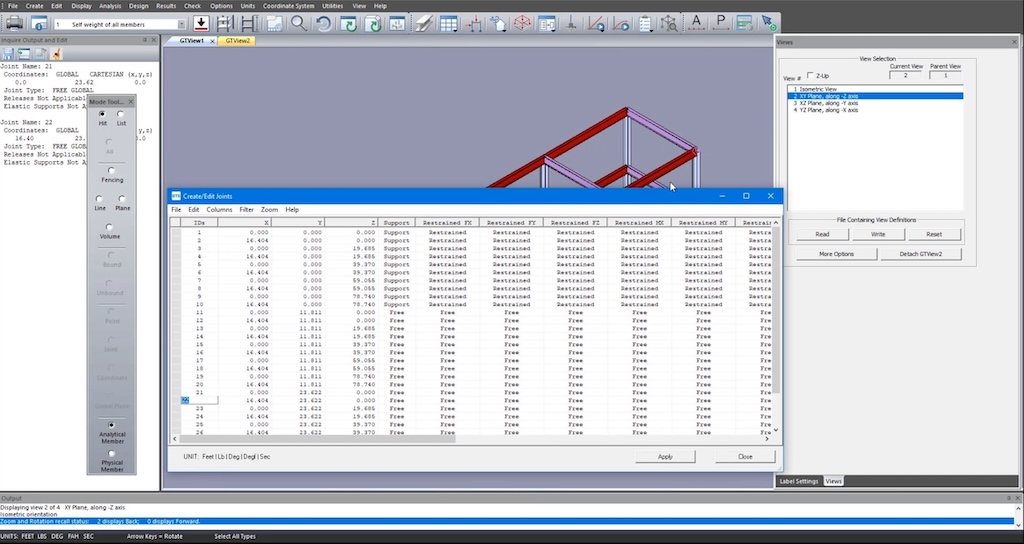Click the Apply button
The image size is (1024, 544).
click(664, 456)
